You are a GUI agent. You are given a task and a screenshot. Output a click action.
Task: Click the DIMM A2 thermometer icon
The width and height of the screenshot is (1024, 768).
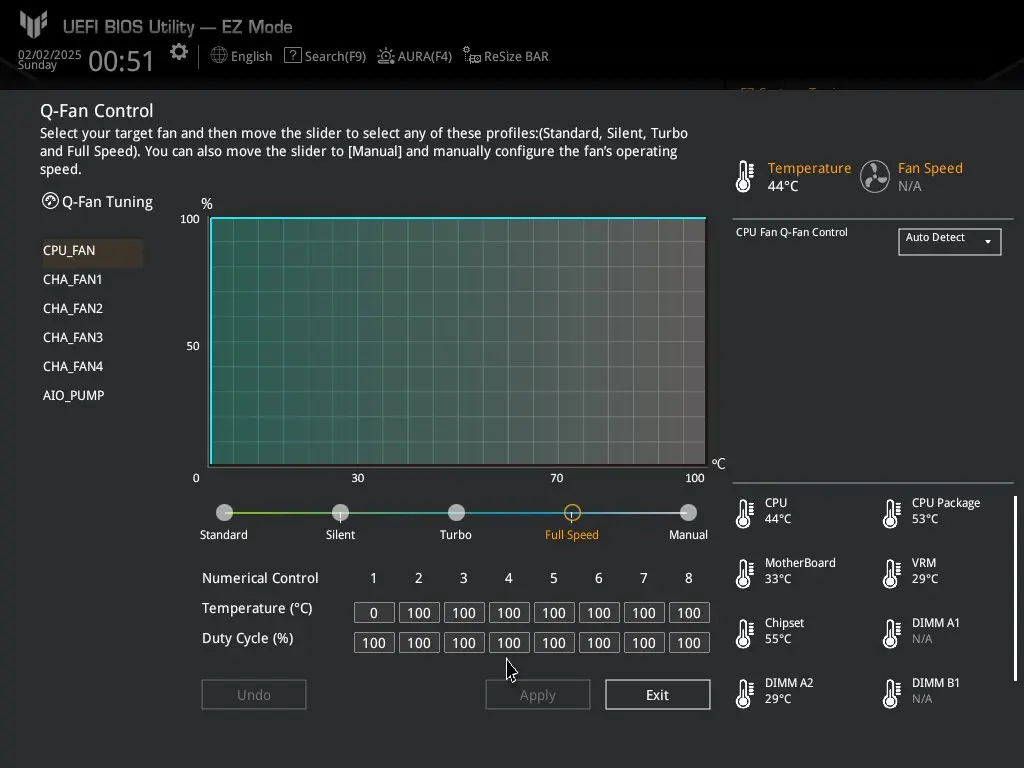point(744,694)
